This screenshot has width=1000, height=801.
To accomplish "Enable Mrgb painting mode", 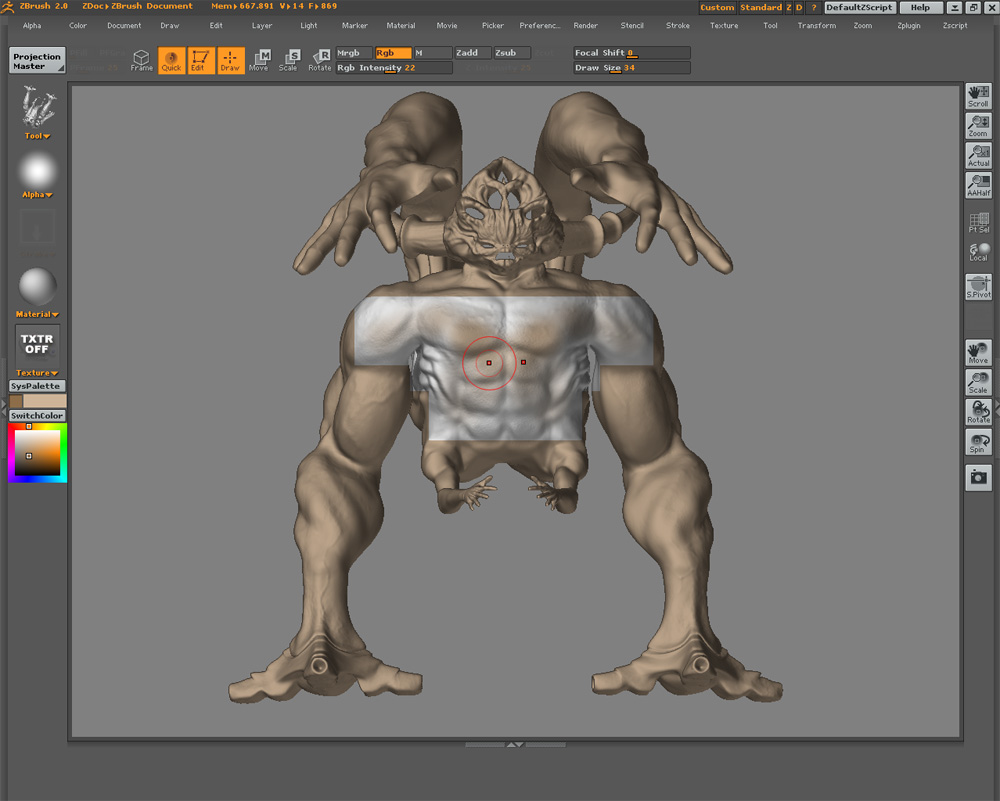I will pos(350,52).
